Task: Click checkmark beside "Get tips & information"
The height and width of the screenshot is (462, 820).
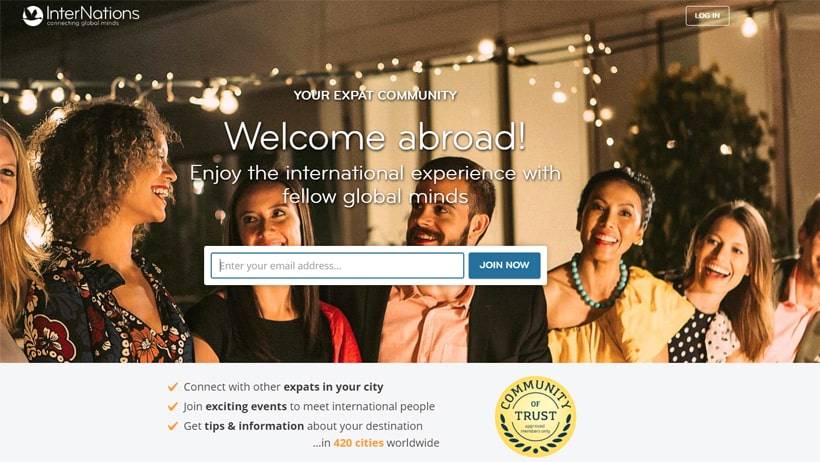Action: click(173, 426)
